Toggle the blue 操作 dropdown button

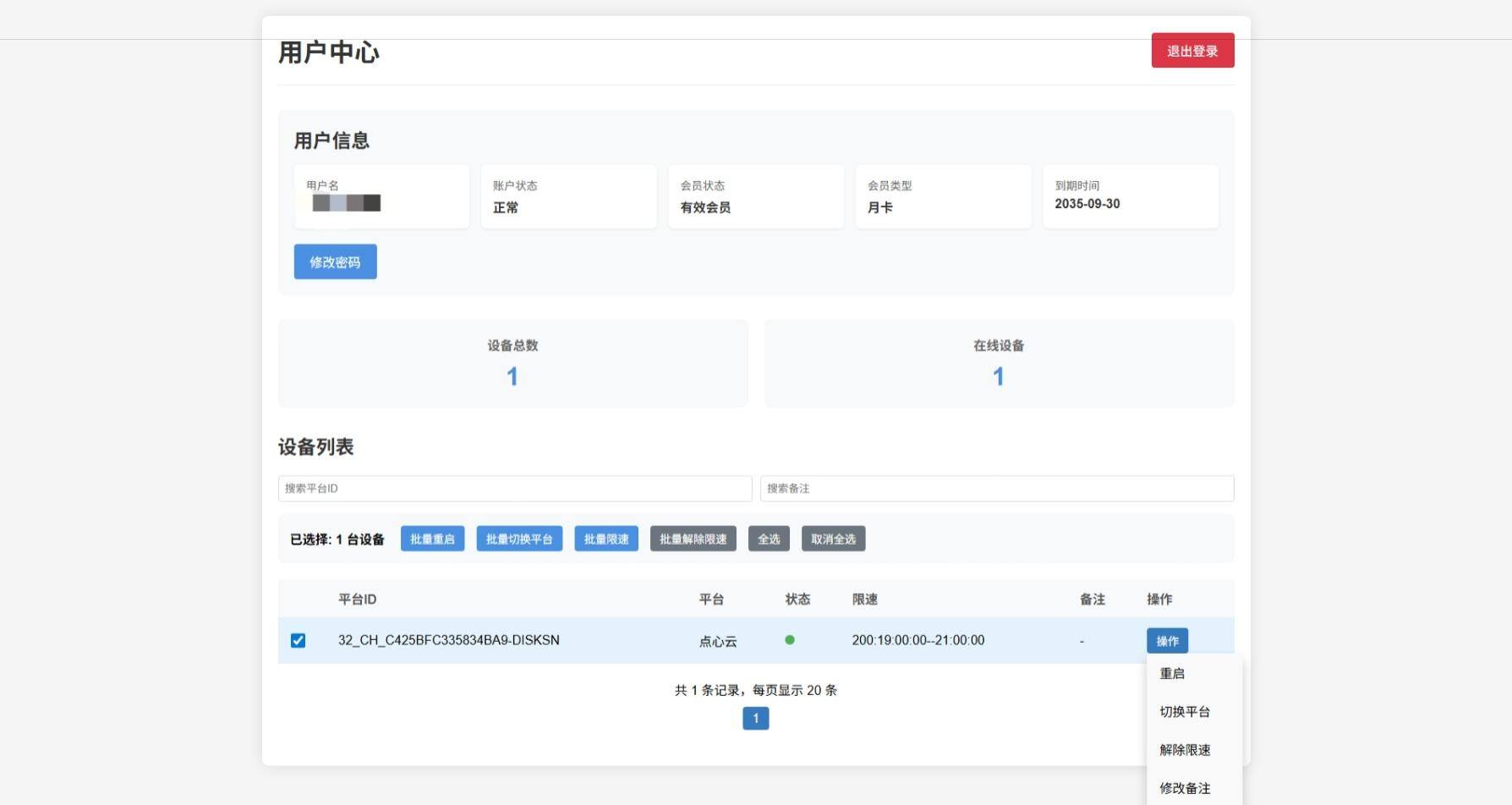click(x=1167, y=641)
